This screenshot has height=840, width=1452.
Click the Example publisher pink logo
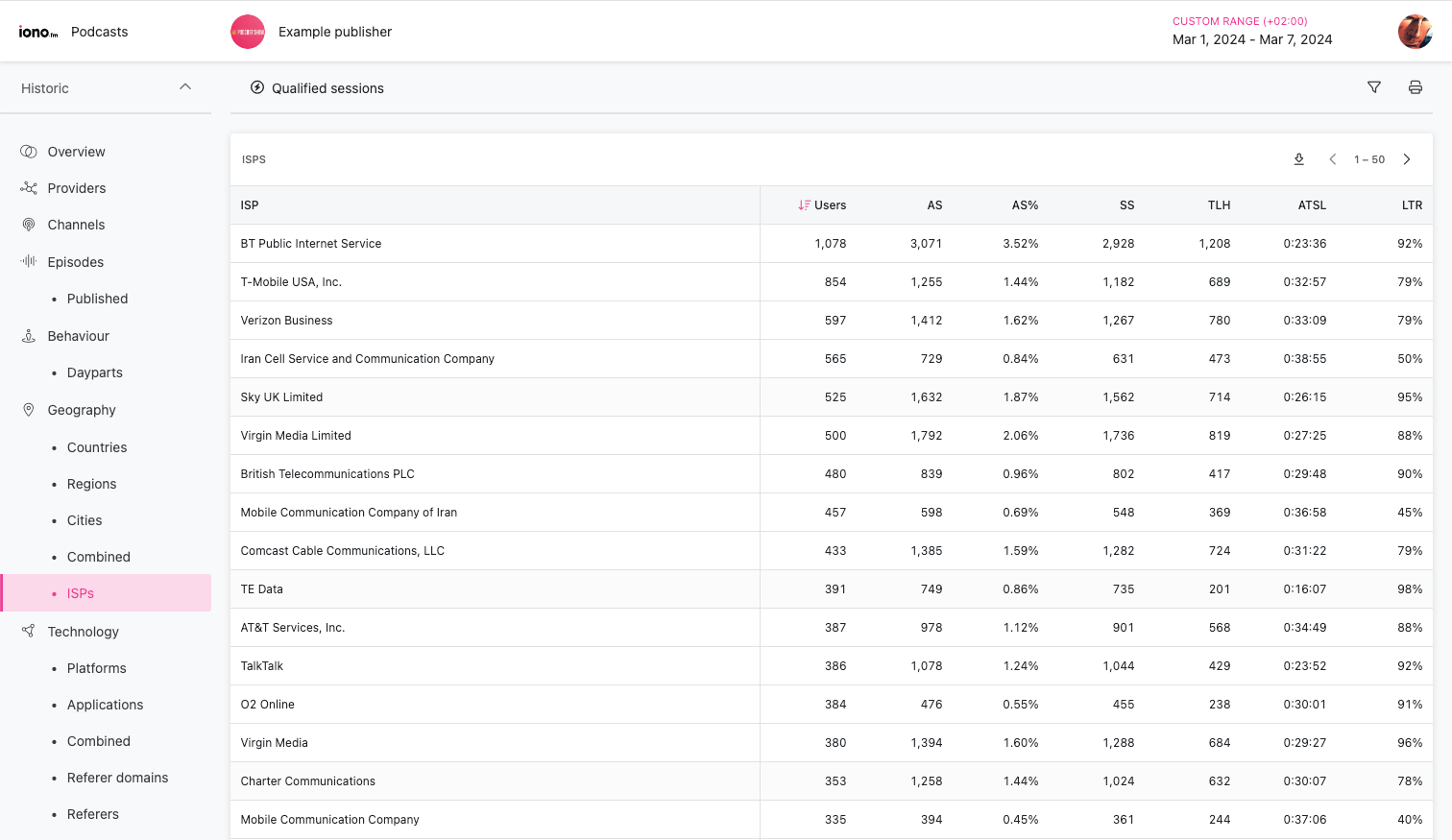click(248, 32)
